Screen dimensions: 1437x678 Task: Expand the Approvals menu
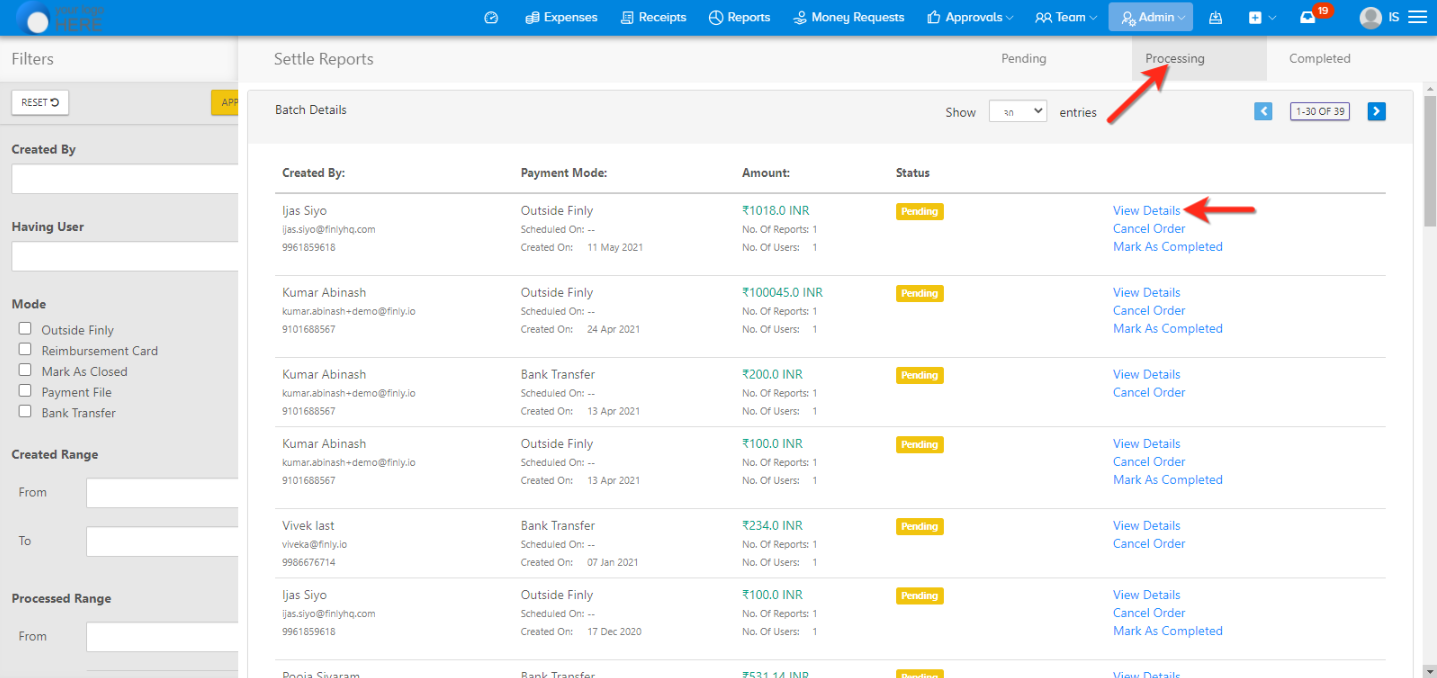point(970,17)
